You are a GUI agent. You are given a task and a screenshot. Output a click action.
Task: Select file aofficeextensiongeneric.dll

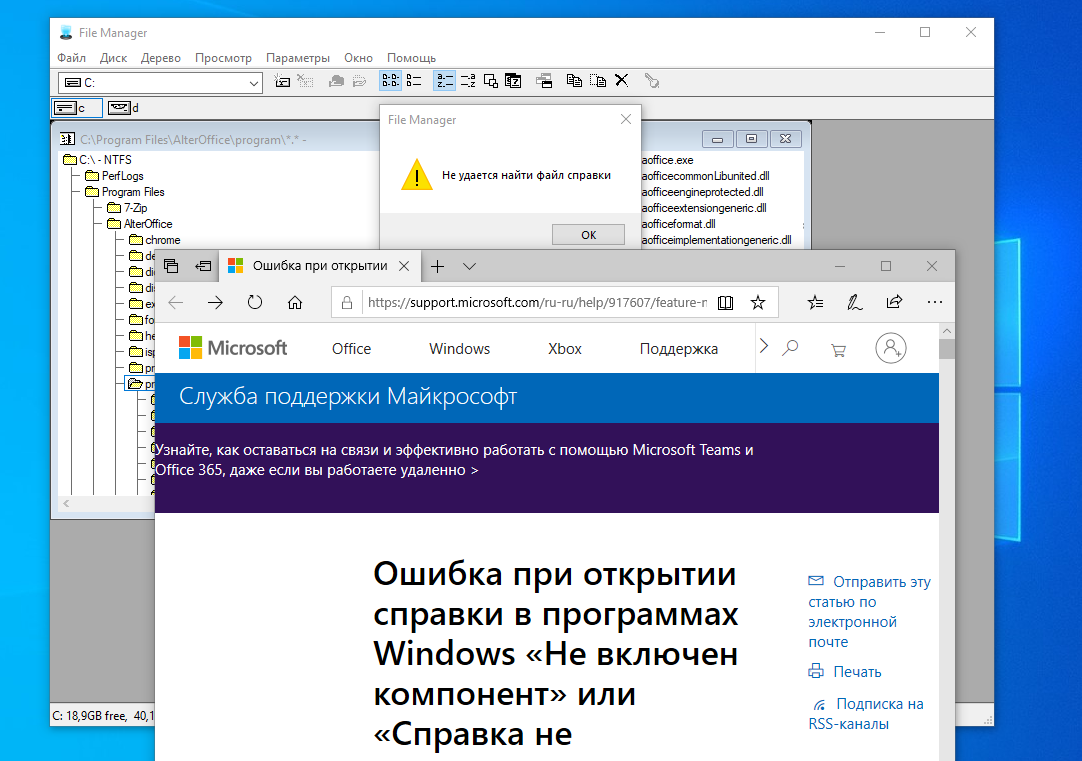pos(704,208)
